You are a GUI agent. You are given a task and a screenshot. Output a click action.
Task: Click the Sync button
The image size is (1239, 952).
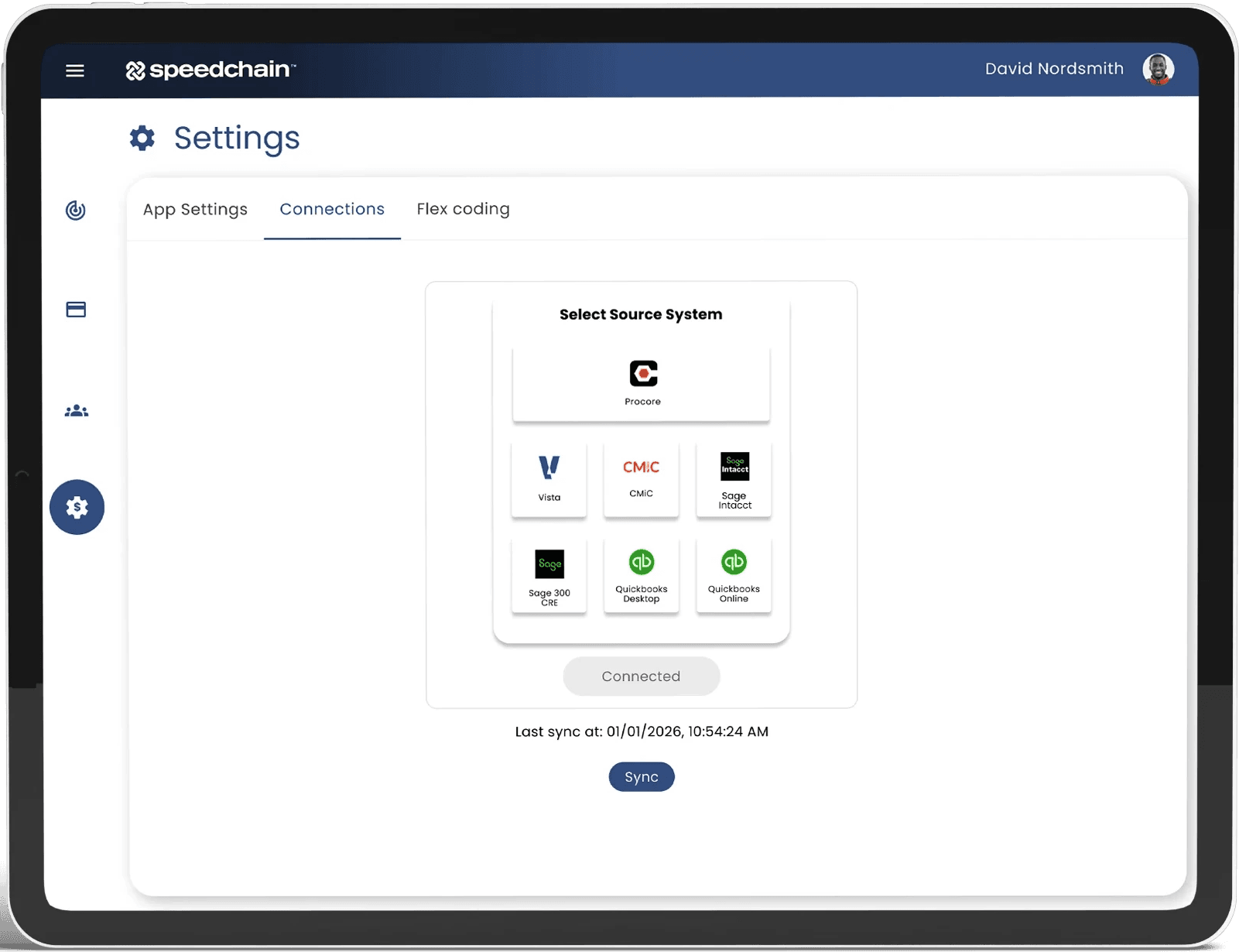642,777
